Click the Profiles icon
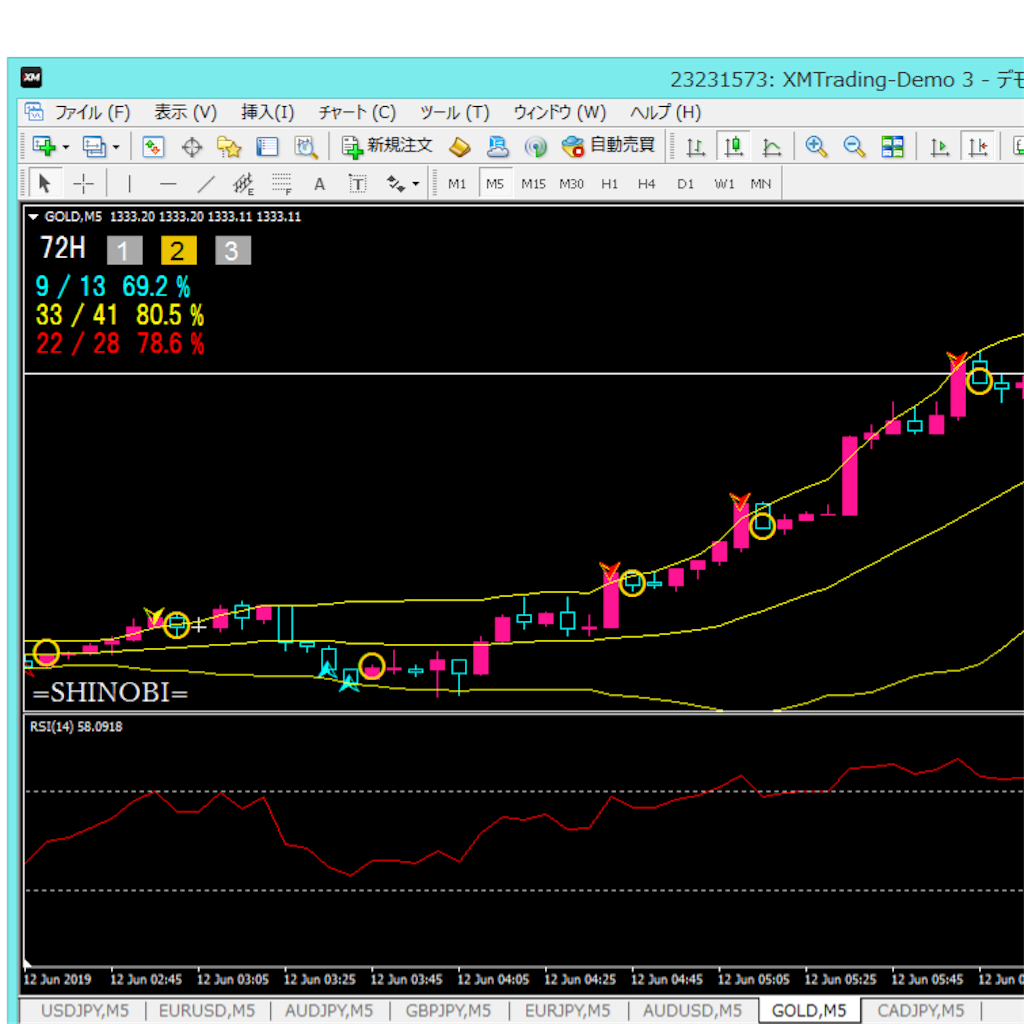The image size is (1024, 1024). pyautogui.click(x=94, y=146)
